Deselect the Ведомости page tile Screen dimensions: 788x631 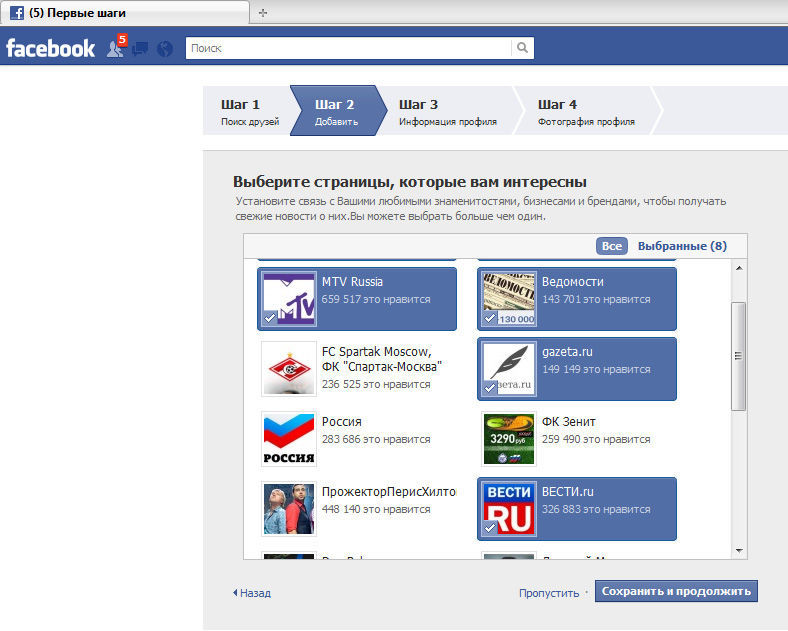tap(577, 298)
